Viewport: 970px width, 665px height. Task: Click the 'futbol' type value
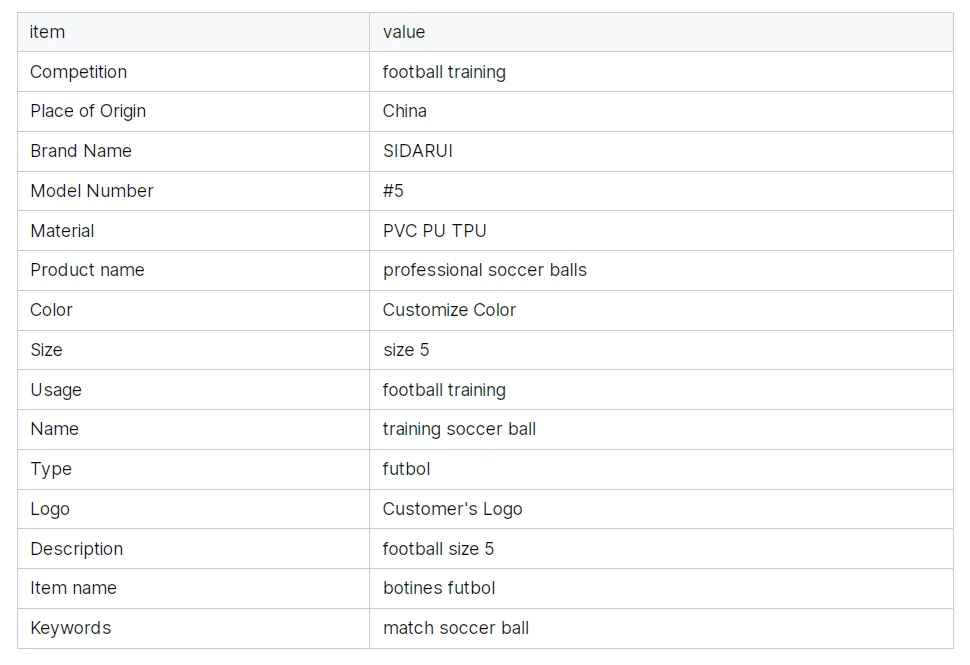(x=406, y=469)
